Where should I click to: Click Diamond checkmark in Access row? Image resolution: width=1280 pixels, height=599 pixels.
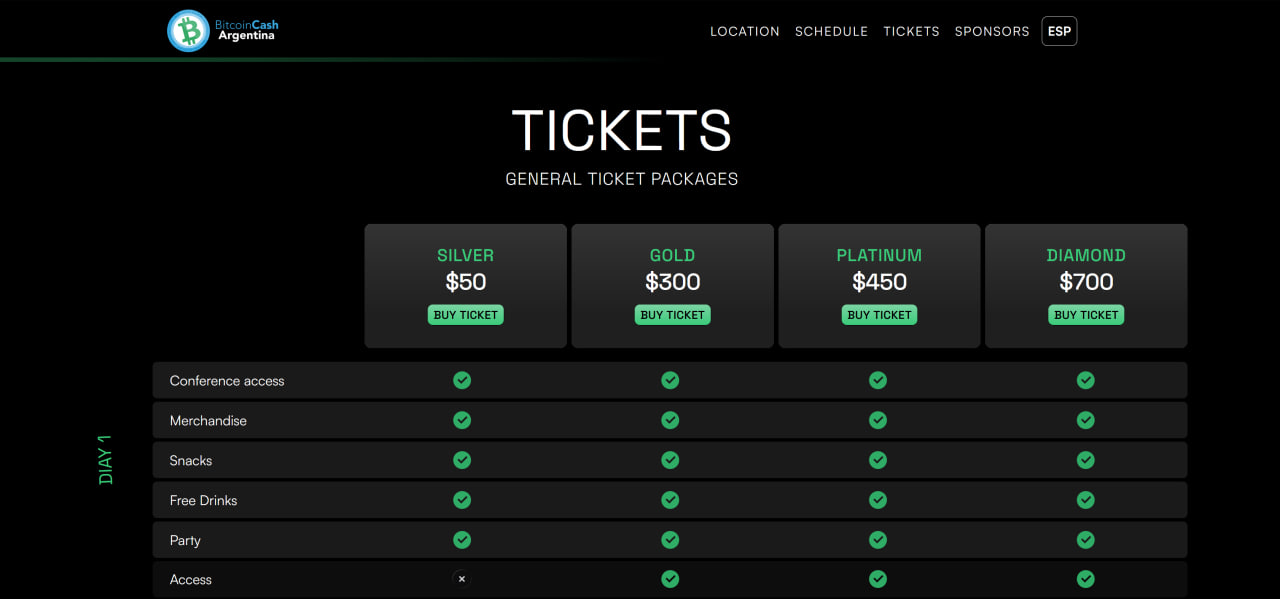(1086, 579)
